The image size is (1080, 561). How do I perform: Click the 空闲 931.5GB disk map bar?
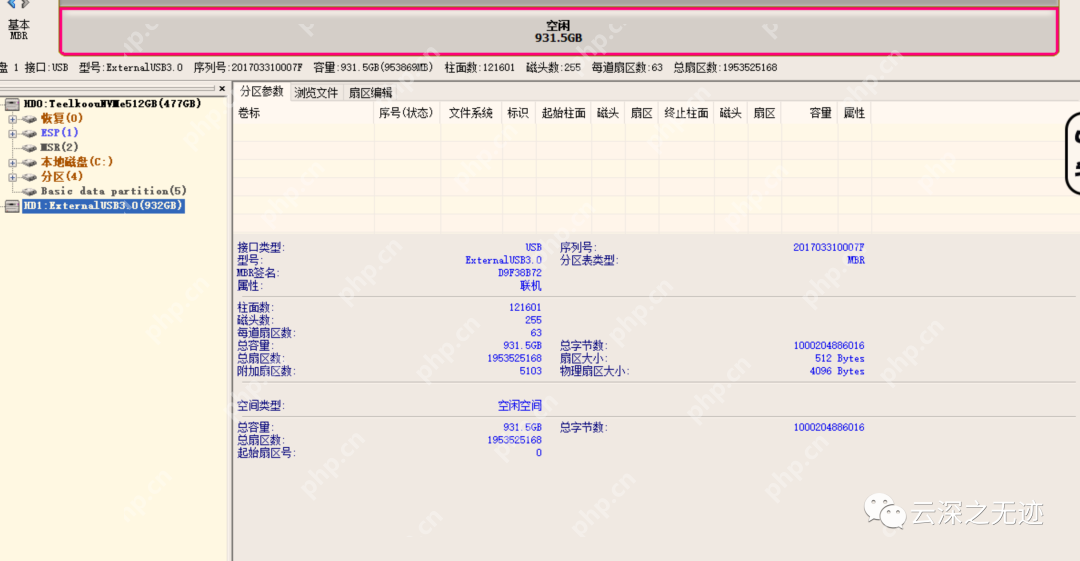[x=559, y=31]
